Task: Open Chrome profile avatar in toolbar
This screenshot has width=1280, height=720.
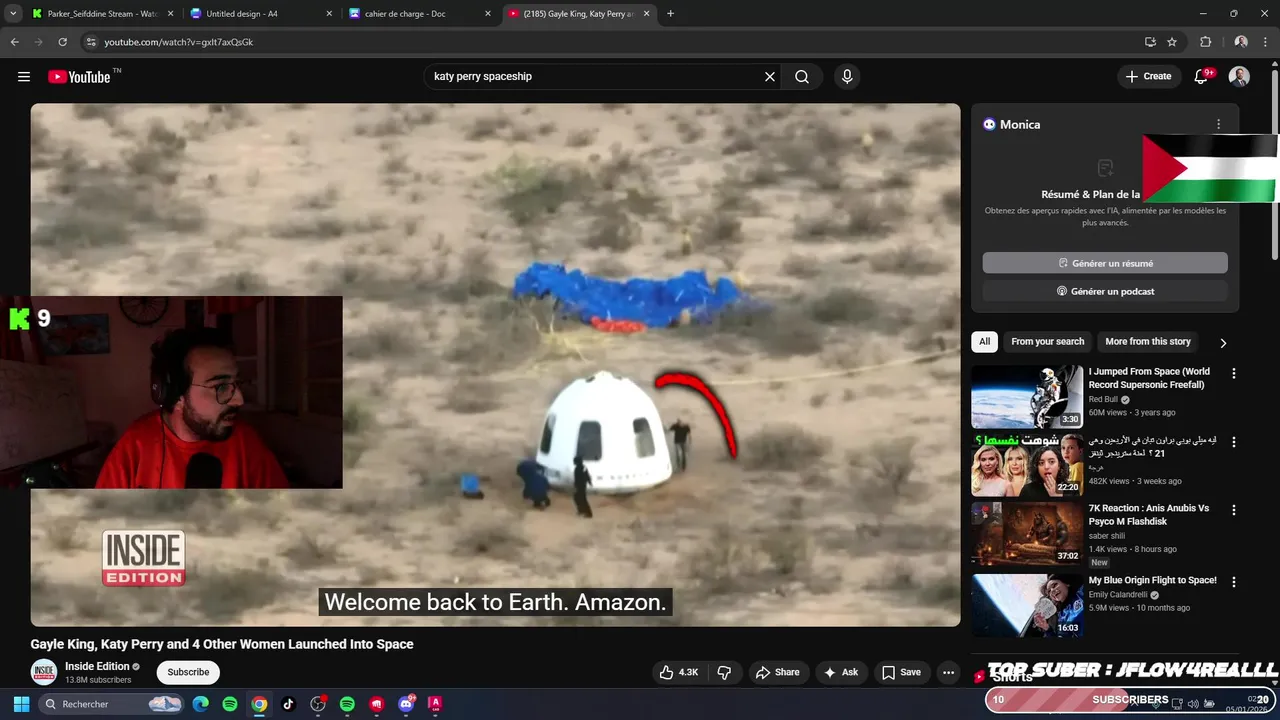Action: click(1241, 42)
